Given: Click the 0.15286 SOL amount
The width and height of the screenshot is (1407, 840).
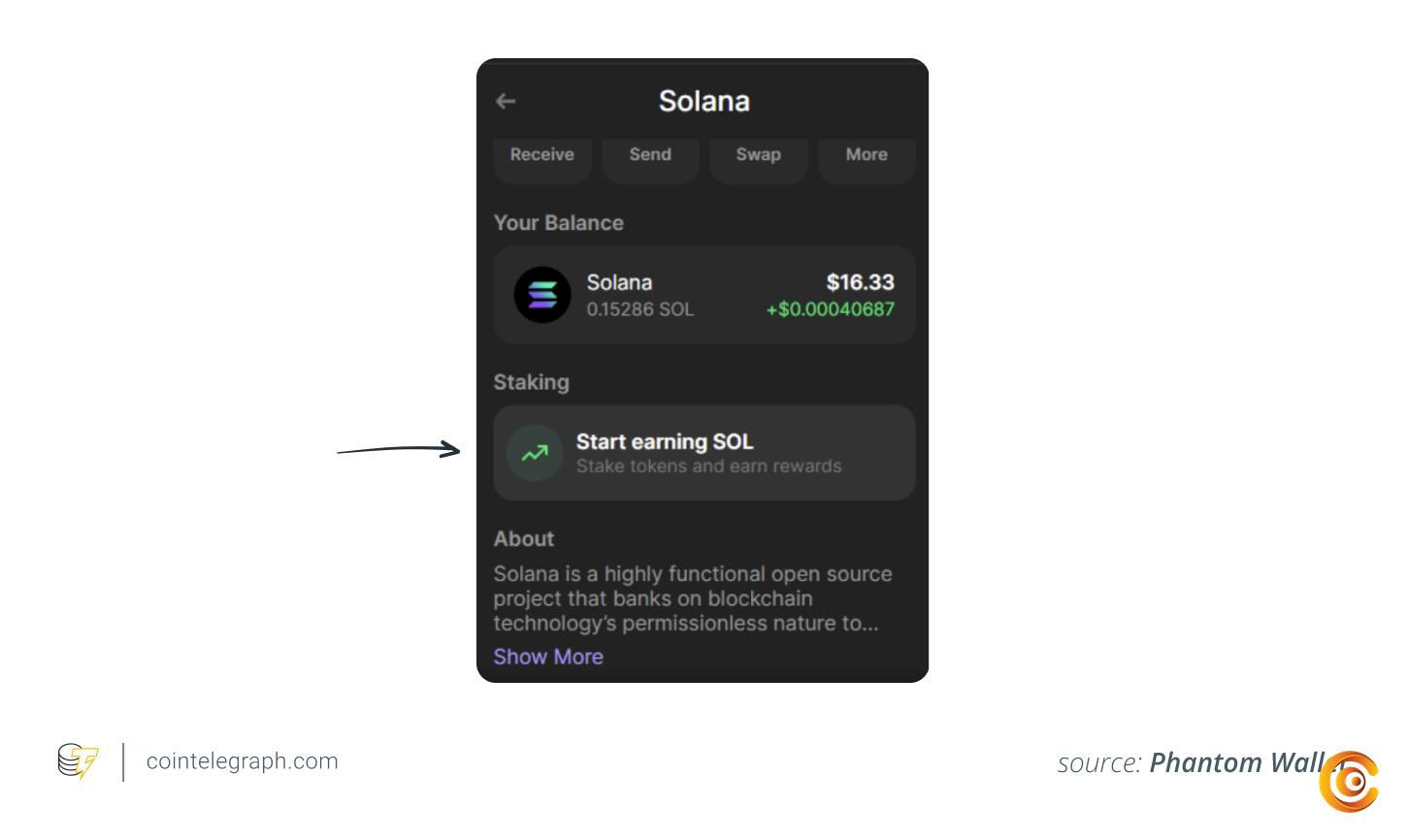Looking at the screenshot, I should [x=640, y=309].
